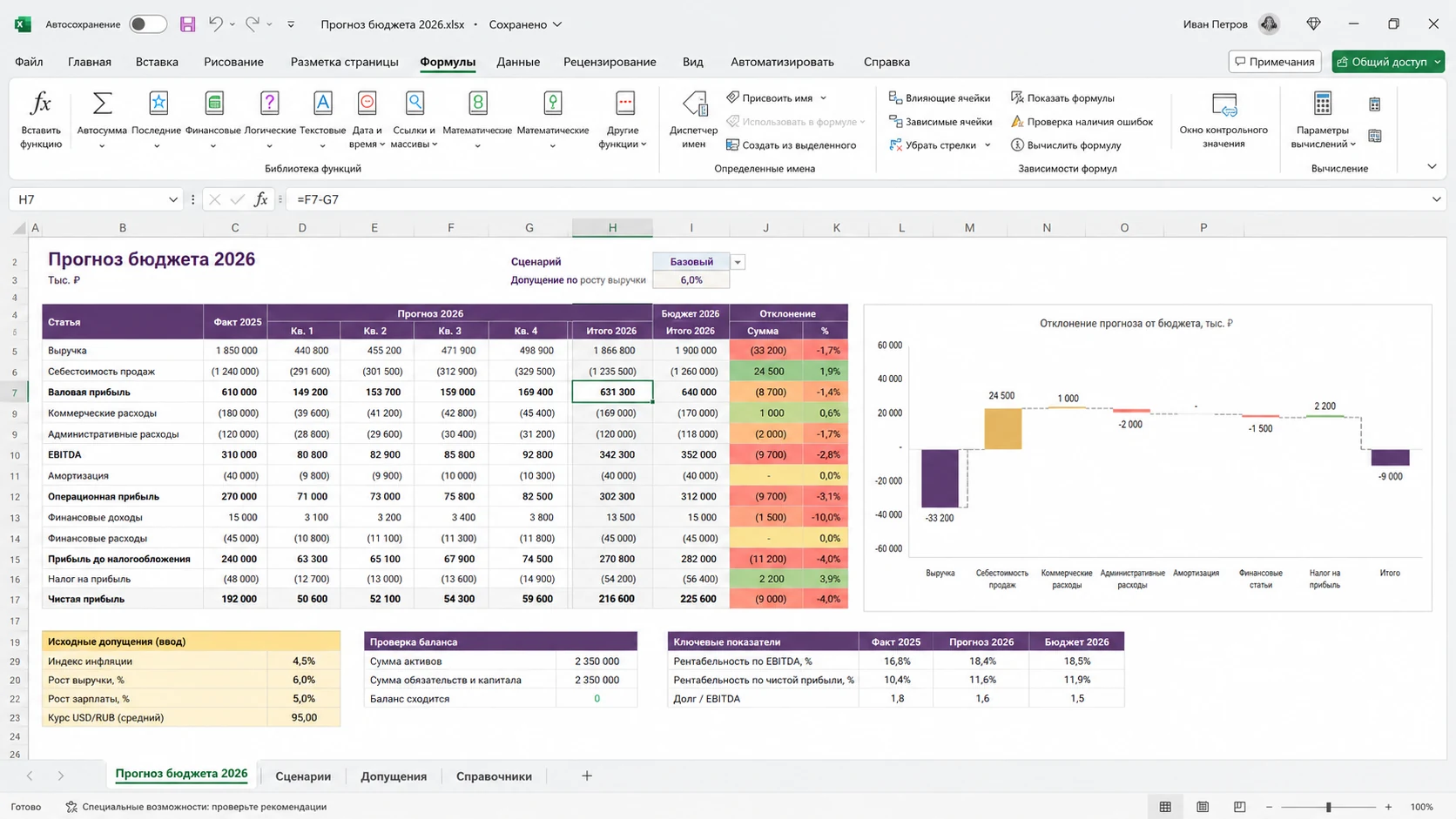Screen dimensions: 1456x819
Task: Open the Сценарии sheet tab
Action: coord(303,776)
